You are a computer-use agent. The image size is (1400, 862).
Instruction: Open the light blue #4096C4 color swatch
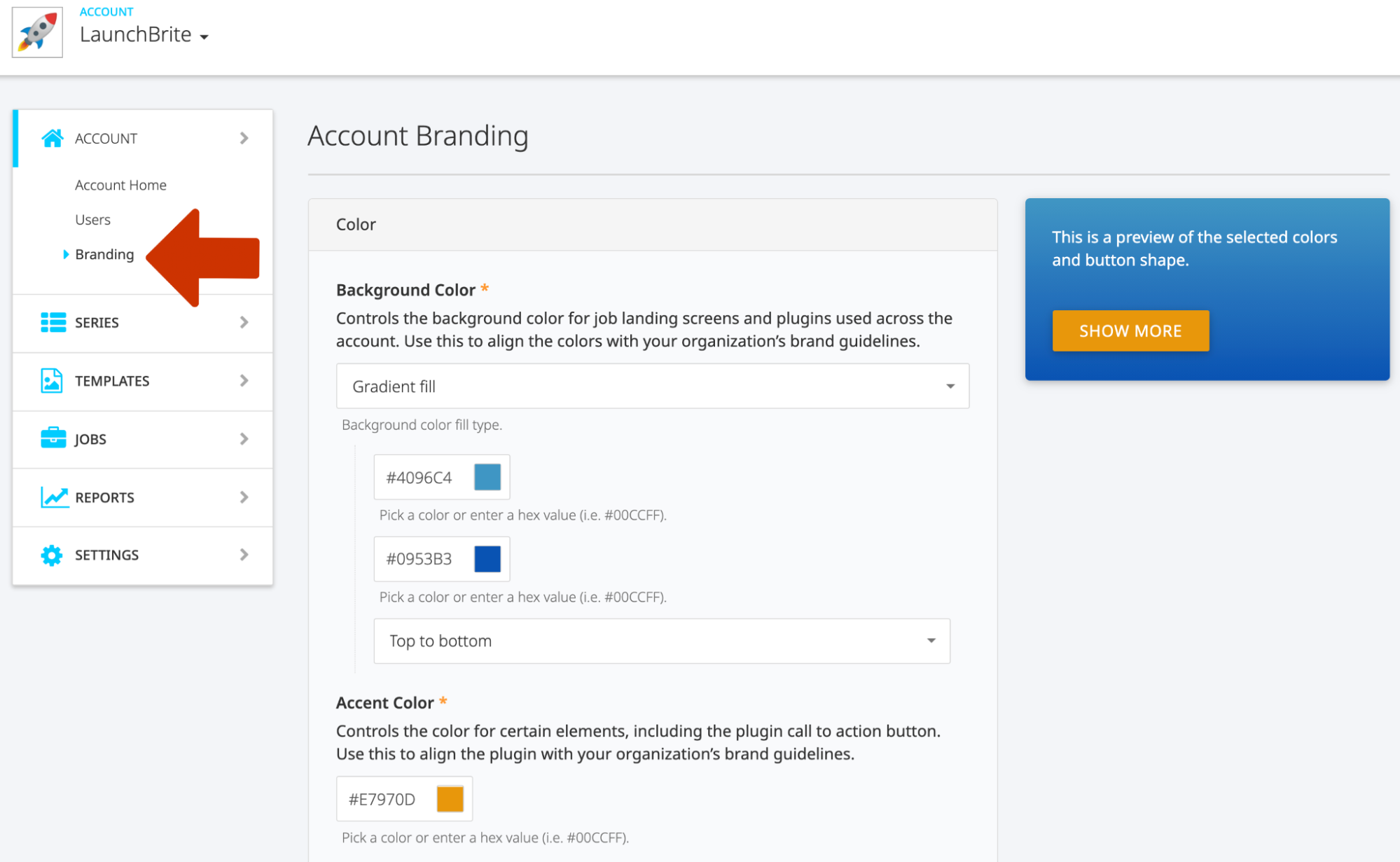487,477
